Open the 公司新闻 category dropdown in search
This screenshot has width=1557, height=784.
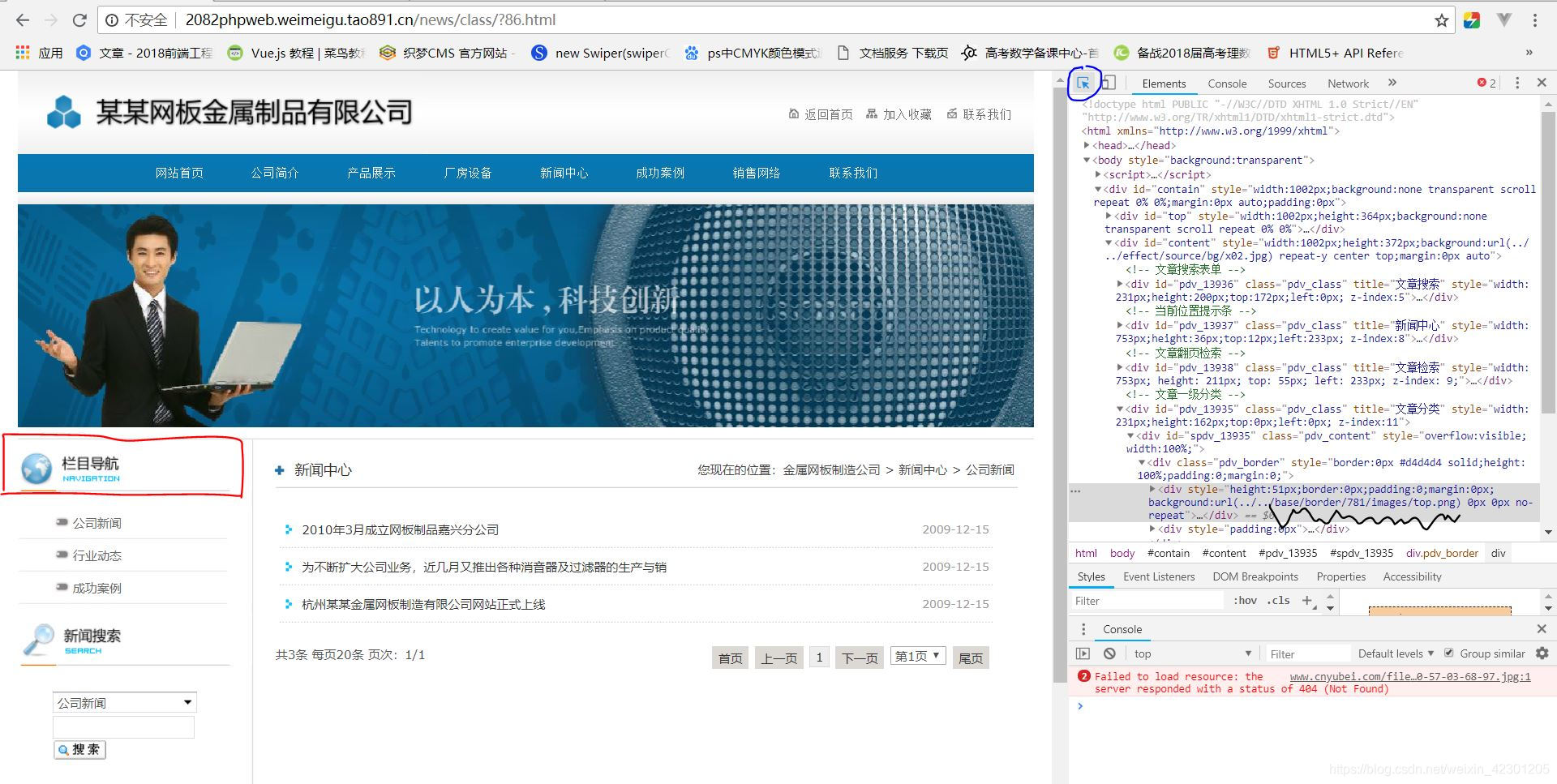(x=125, y=702)
